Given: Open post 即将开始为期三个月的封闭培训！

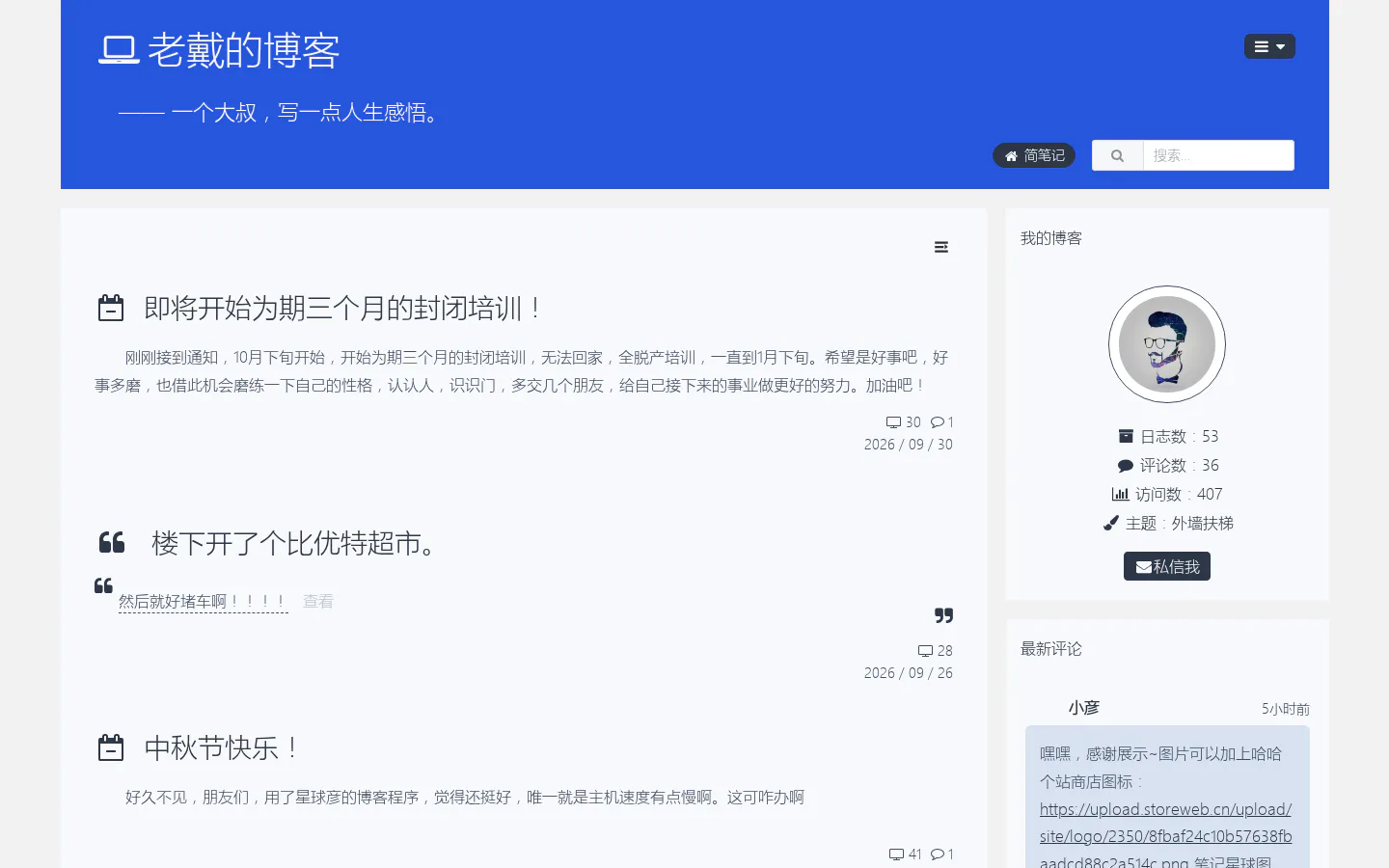Looking at the screenshot, I should [x=342, y=309].
